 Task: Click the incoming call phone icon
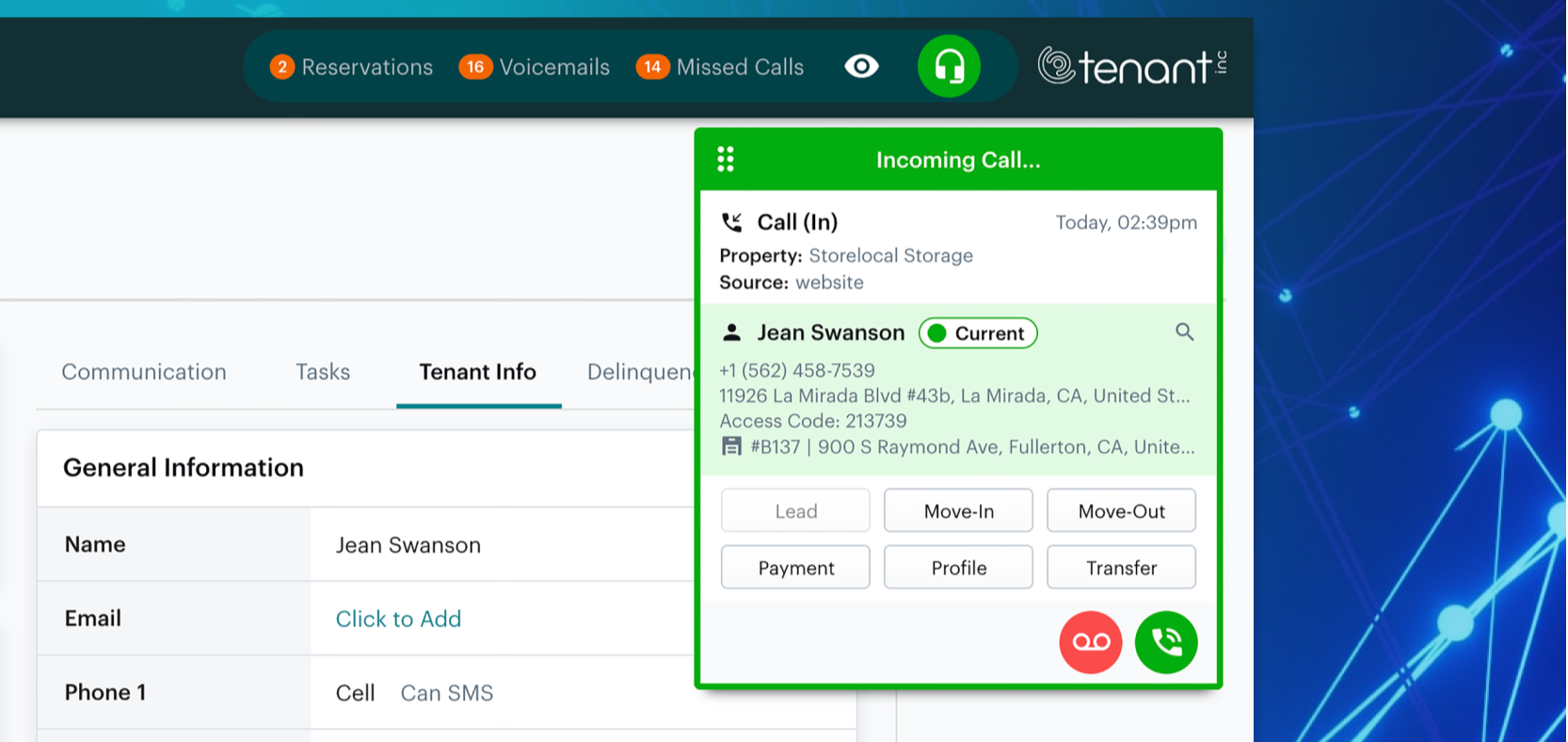click(x=731, y=222)
